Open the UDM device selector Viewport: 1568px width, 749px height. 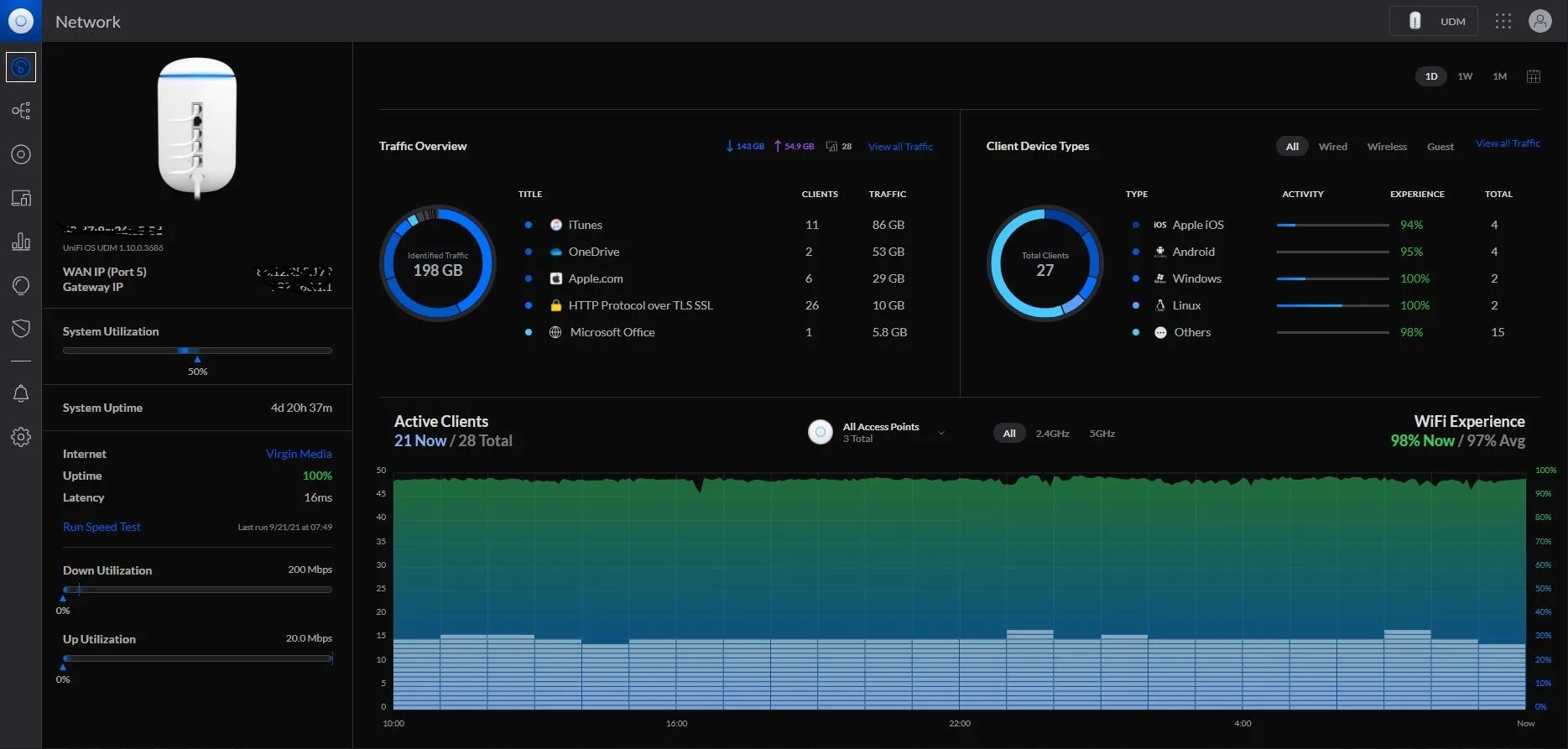pos(1433,21)
